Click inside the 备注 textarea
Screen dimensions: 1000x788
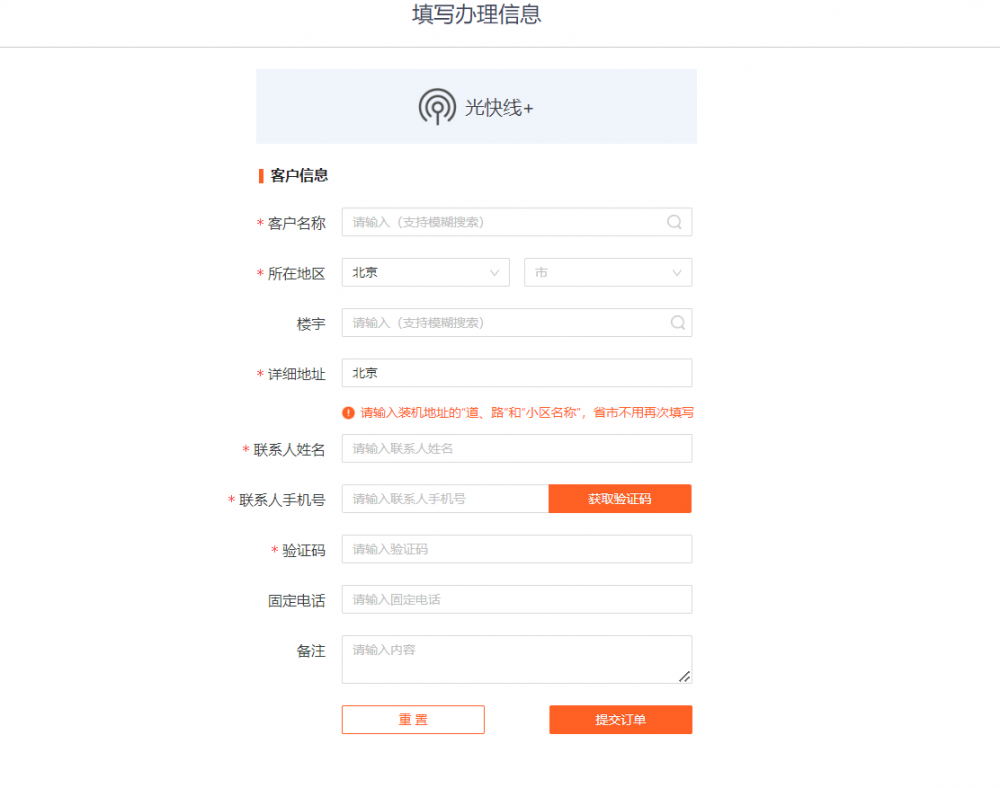(x=517, y=659)
